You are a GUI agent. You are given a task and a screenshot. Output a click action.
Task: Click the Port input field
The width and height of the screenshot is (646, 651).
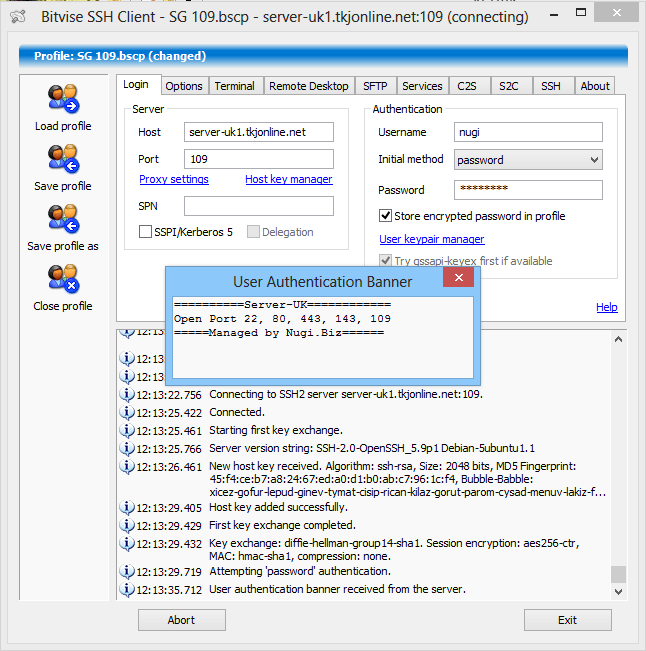click(259, 159)
